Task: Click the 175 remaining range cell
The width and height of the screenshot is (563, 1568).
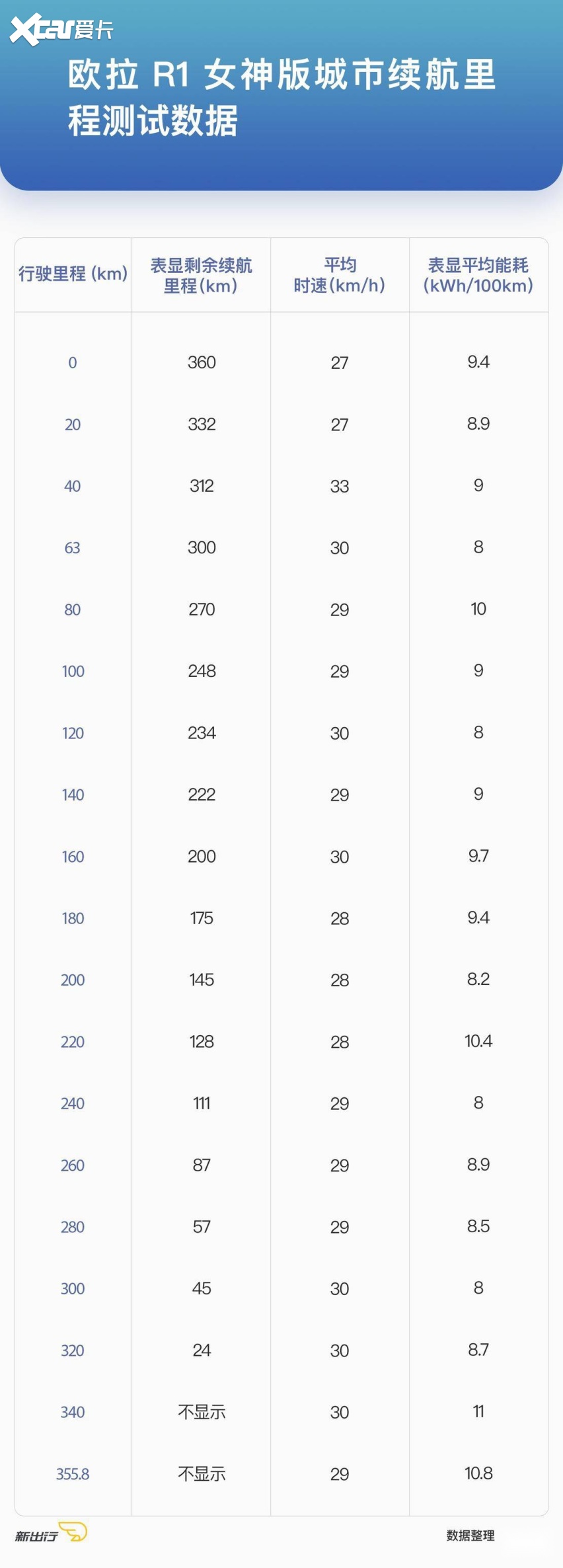Action: click(202, 918)
